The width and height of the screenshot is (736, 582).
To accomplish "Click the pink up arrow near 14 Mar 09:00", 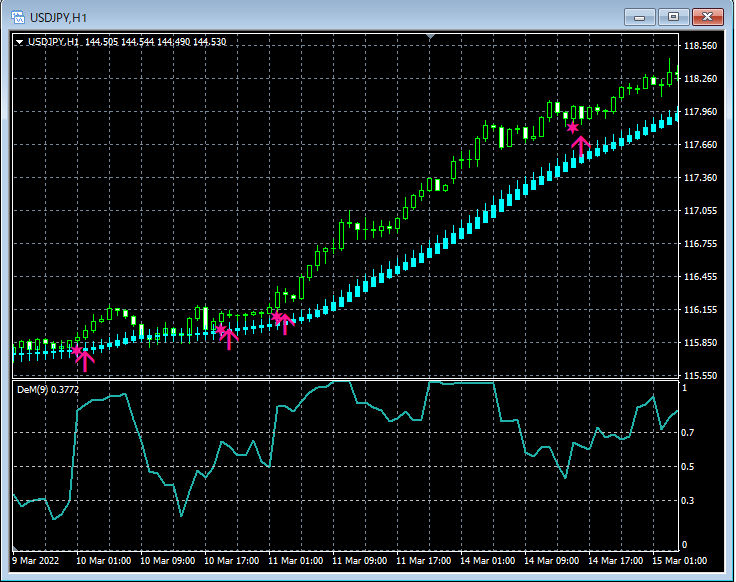I will [x=581, y=146].
